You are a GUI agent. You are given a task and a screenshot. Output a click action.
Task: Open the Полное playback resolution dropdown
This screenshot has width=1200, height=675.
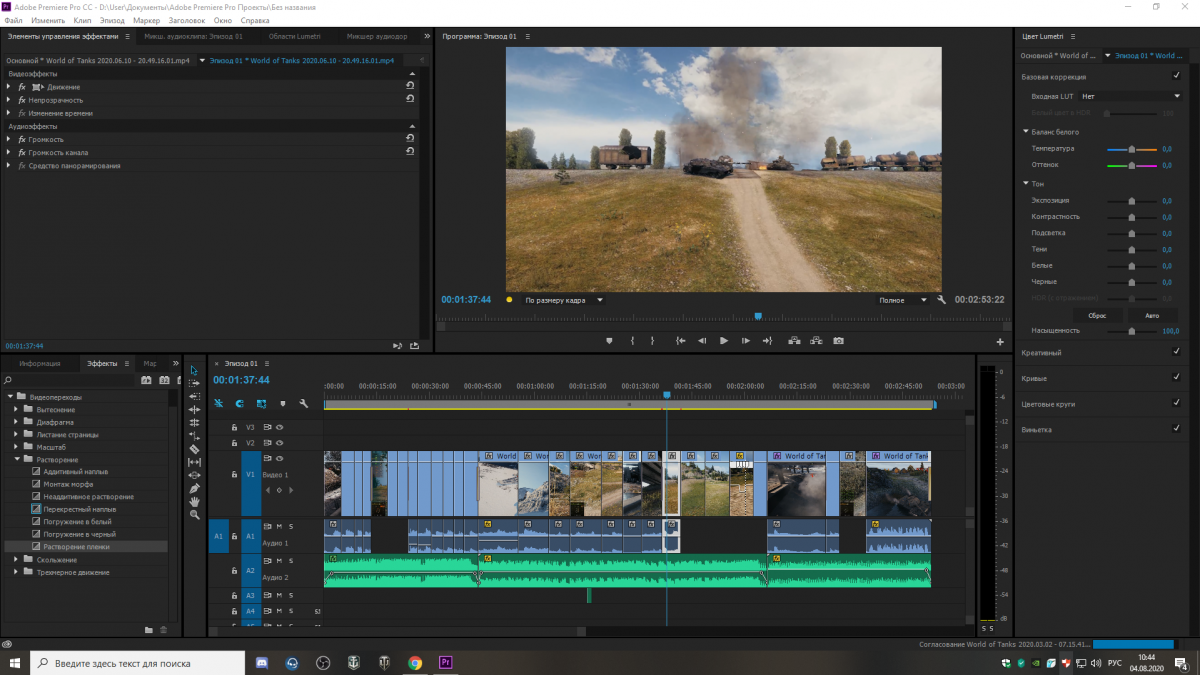[x=903, y=300]
